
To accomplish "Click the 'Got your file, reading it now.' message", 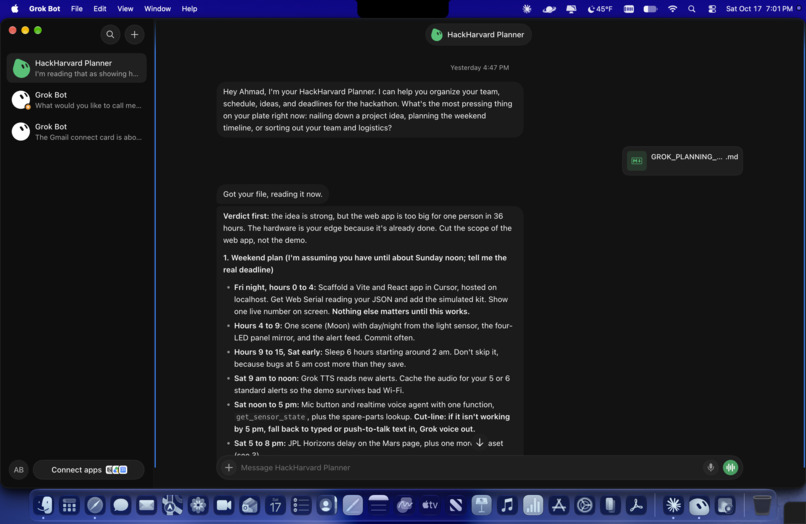I will 272,194.
